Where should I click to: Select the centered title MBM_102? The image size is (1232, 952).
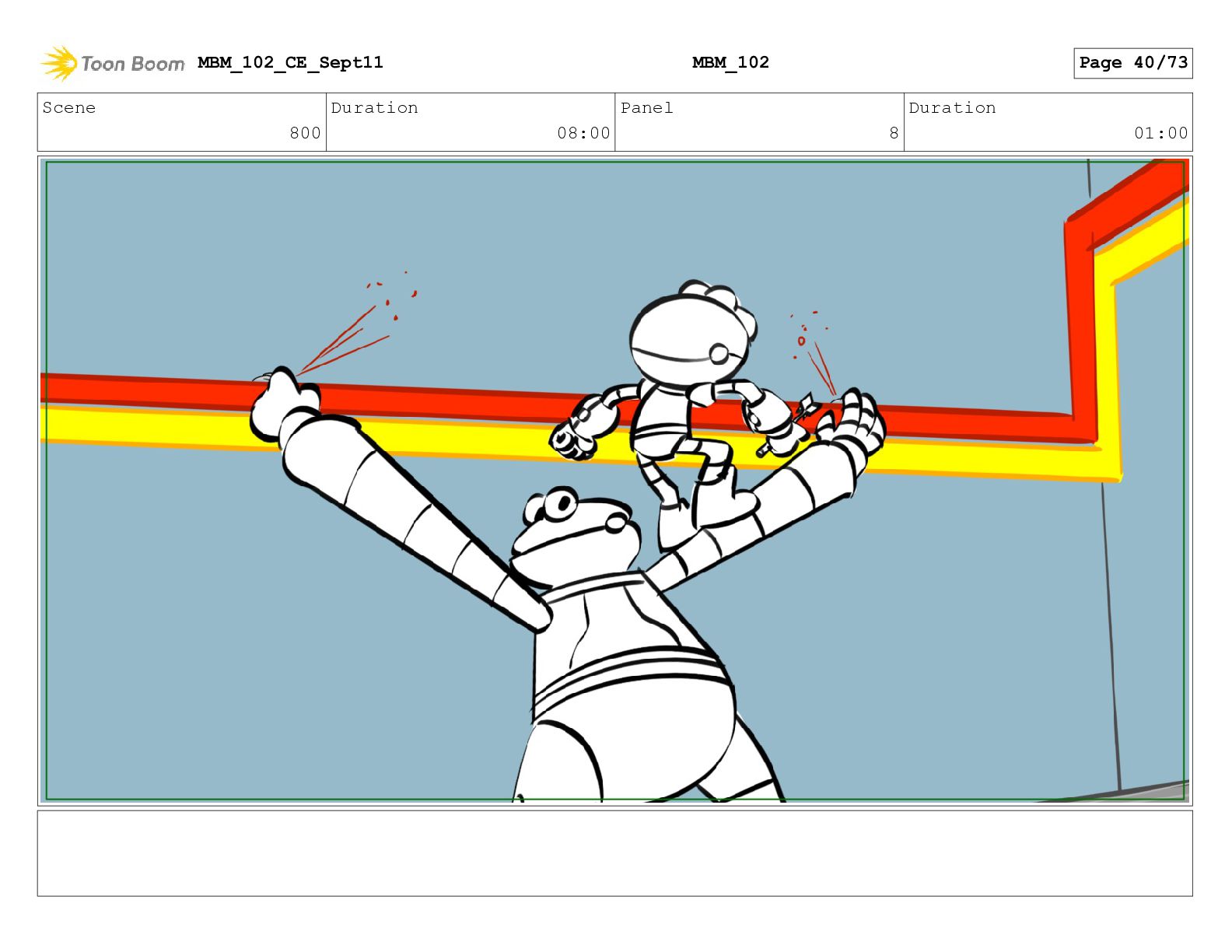pyautogui.click(x=730, y=62)
